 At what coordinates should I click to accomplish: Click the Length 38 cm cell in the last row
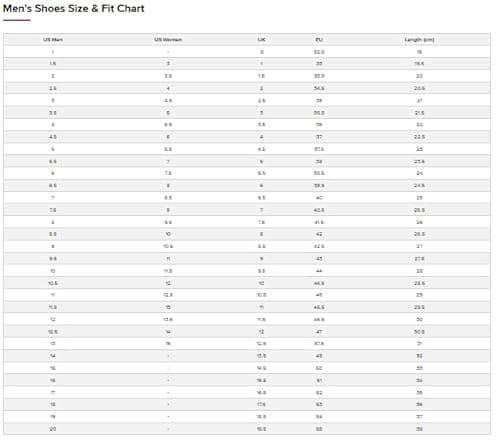click(419, 429)
